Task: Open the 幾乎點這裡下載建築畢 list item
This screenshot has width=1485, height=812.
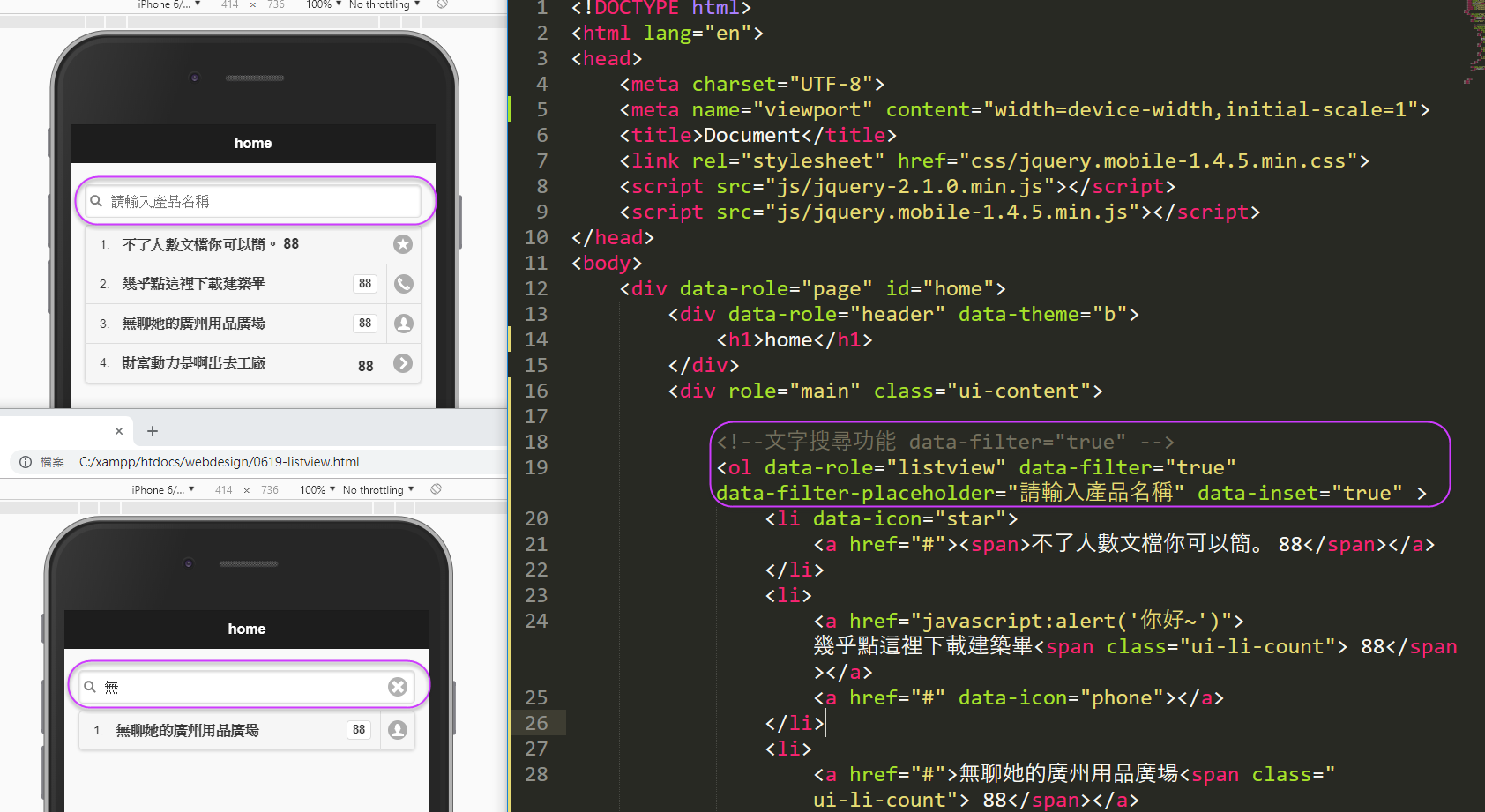Action: tap(194, 284)
